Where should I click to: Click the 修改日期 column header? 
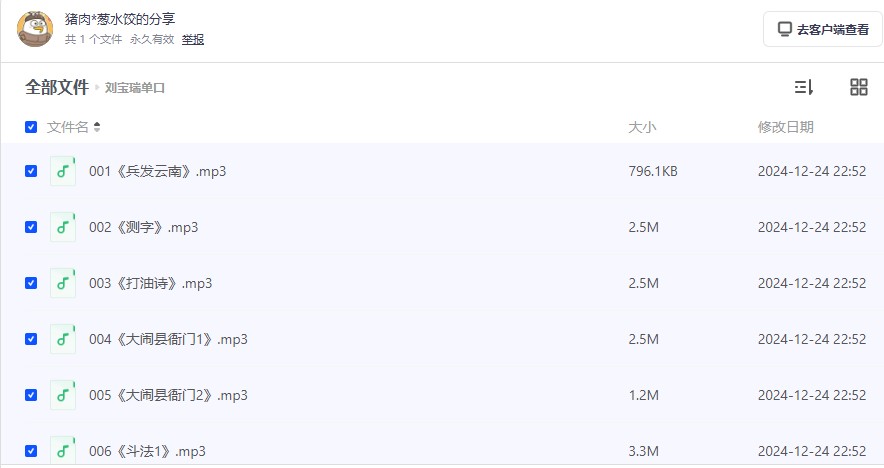[785, 127]
